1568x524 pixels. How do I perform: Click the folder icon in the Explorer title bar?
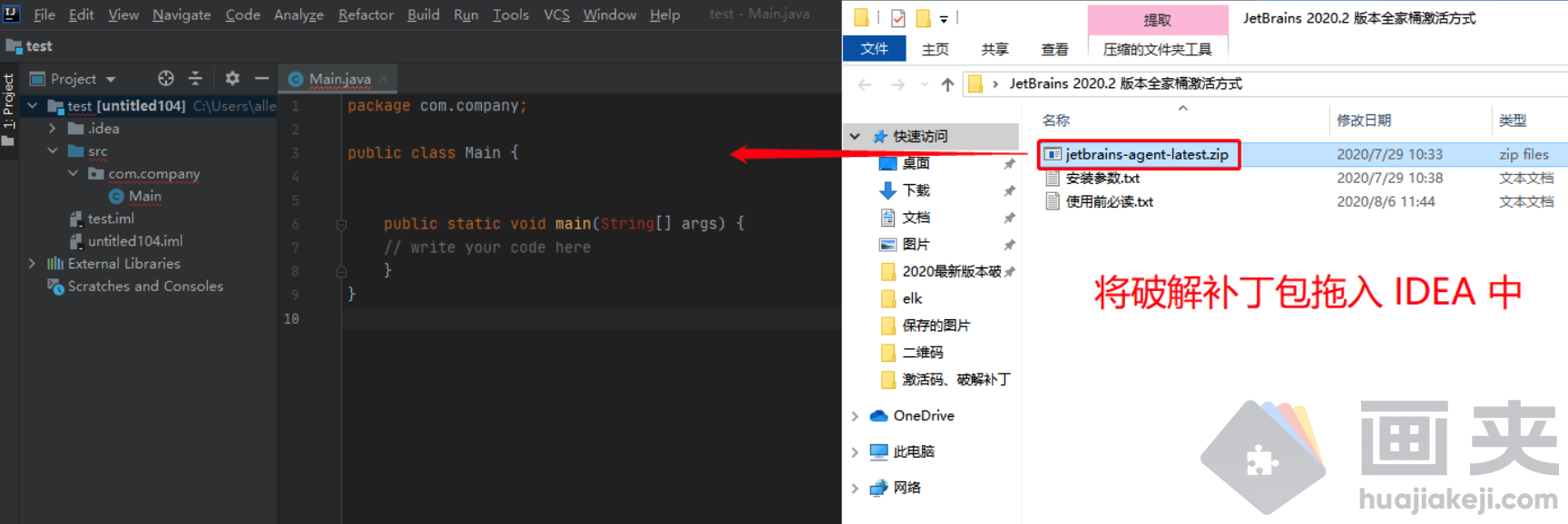[x=861, y=17]
